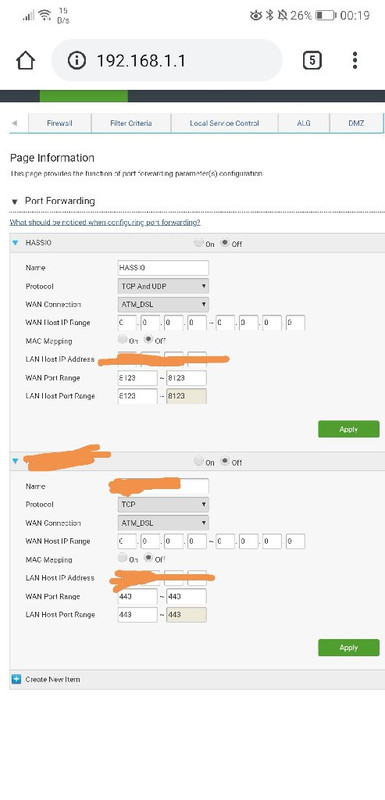
Task: Tap the Bluetooth status icon
Action: click(x=270, y=15)
